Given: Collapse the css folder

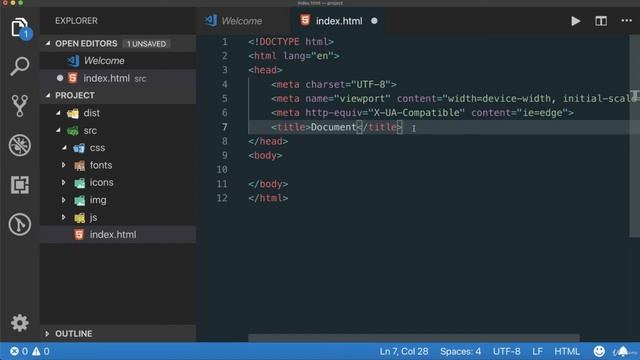Looking at the screenshot, I should click(64, 147).
